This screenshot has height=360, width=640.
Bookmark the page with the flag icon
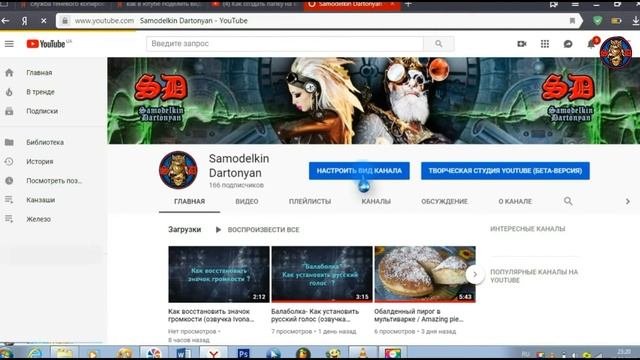572,20
